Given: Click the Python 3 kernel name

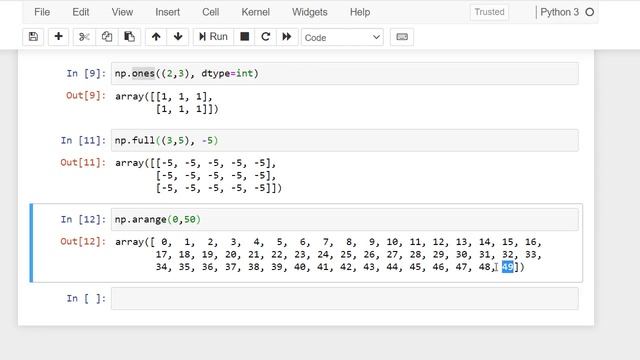Looking at the screenshot, I should point(560,12).
